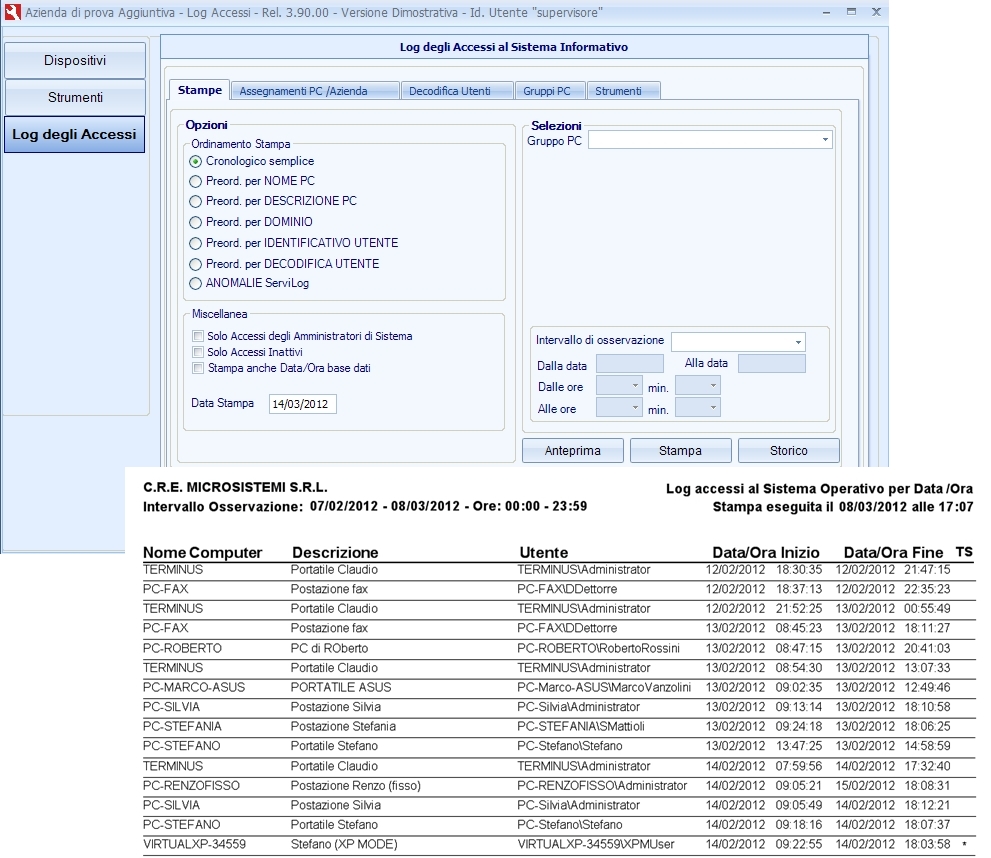Click the Data Stampa date field
Screen dimensions: 991x858
tap(303, 404)
